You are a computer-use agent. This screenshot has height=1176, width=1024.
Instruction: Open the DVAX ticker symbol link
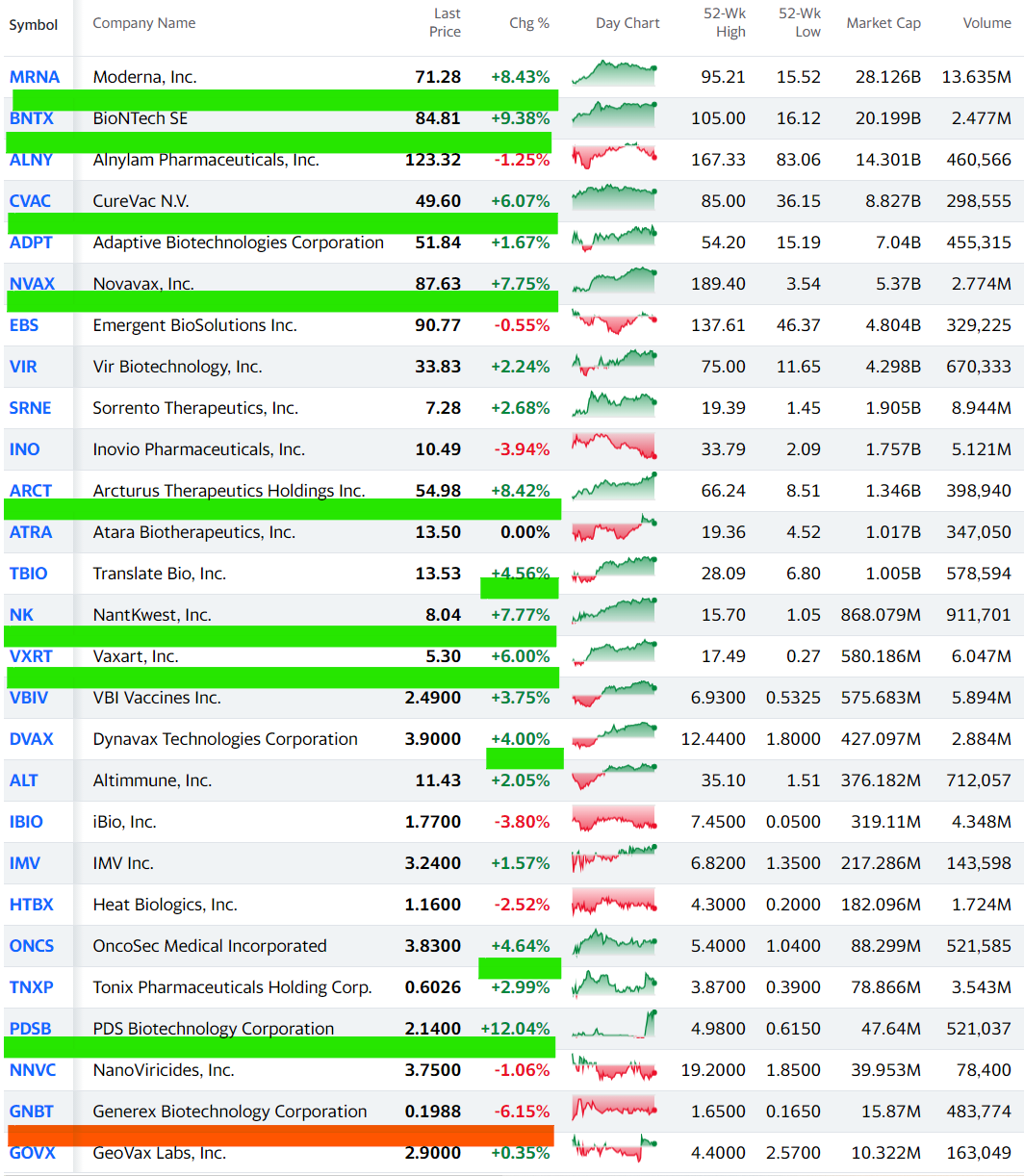[32, 739]
